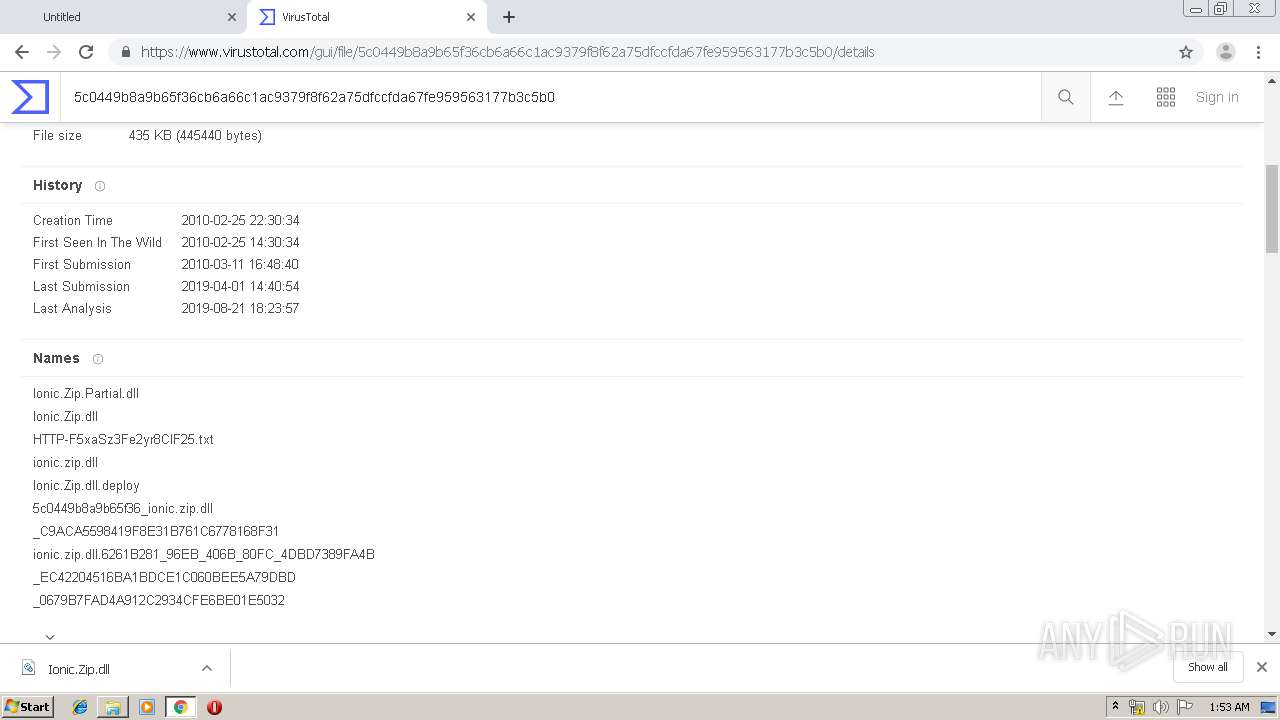Select the name Ionic.Zip.Partial.dll
This screenshot has height=720, width=1280.
tap(86, 394)
